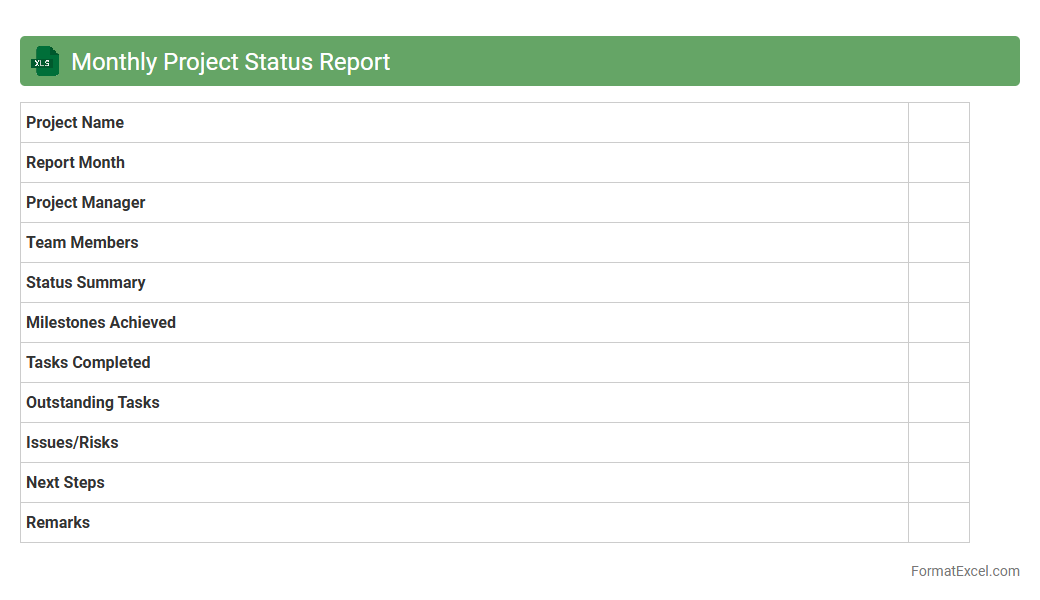1040x600 pixels.
Task: Click the empty value cell beside Project Manager
Action: click(938, 203)
